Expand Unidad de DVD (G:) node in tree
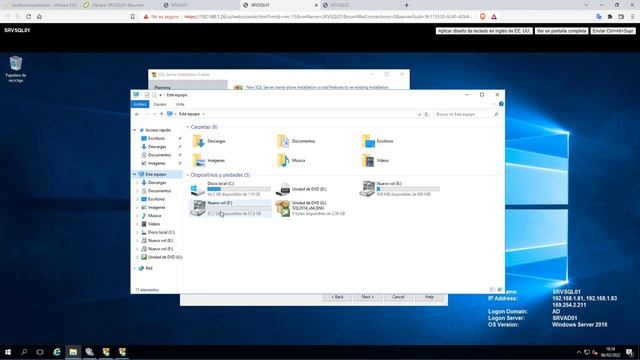Viewport: 640px width, 360px height. point(138,257)
